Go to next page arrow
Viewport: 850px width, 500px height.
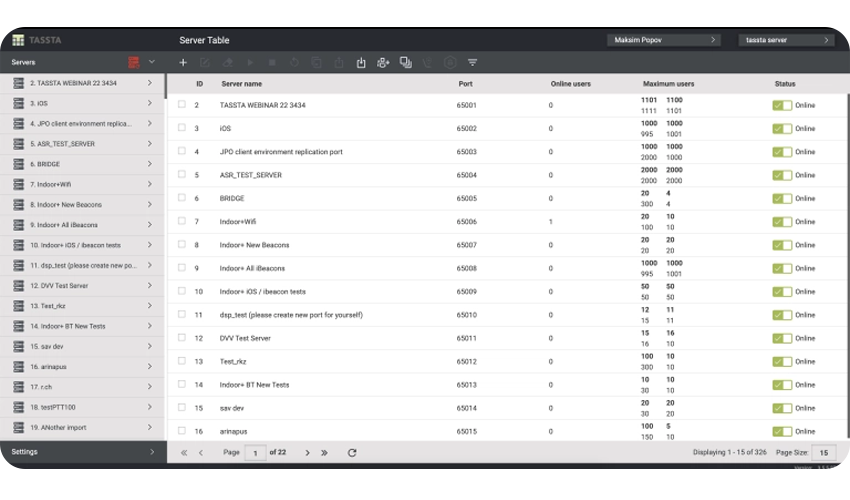click(307, 452)
